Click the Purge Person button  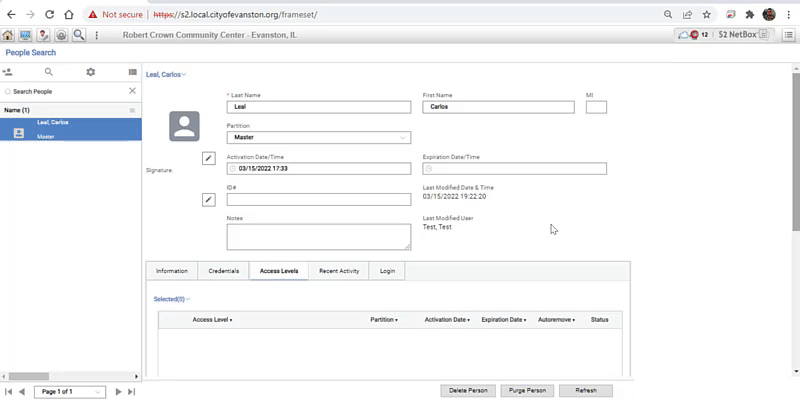[527, 390]
